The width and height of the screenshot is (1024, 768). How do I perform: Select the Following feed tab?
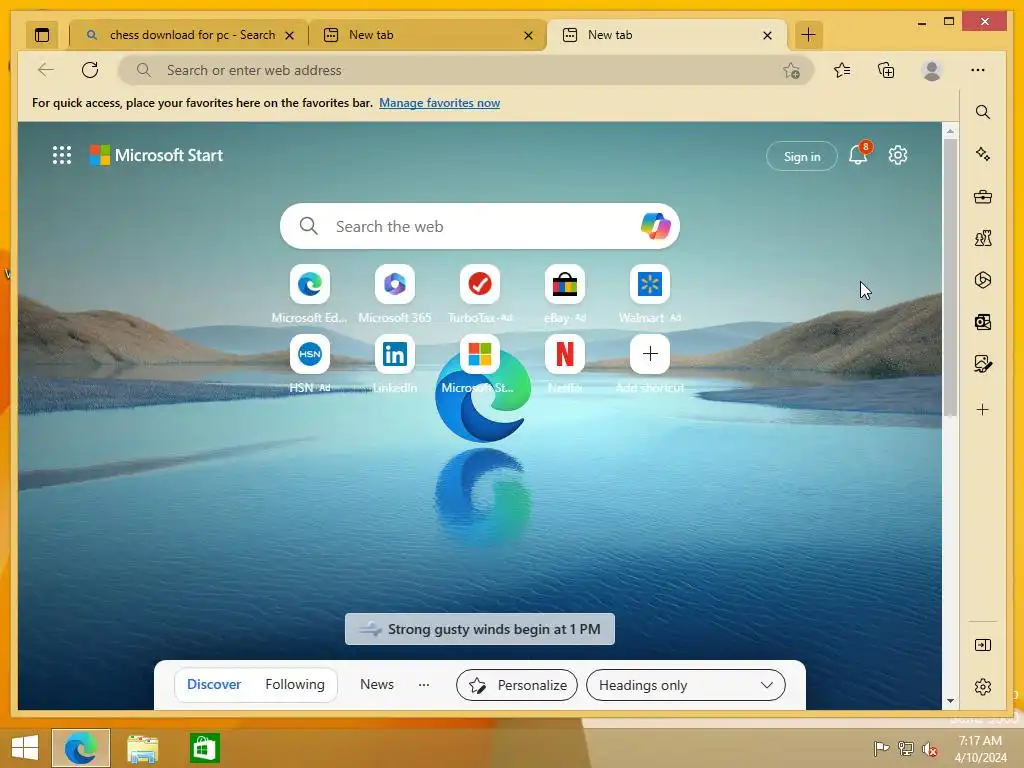click(x=295, y=684)
